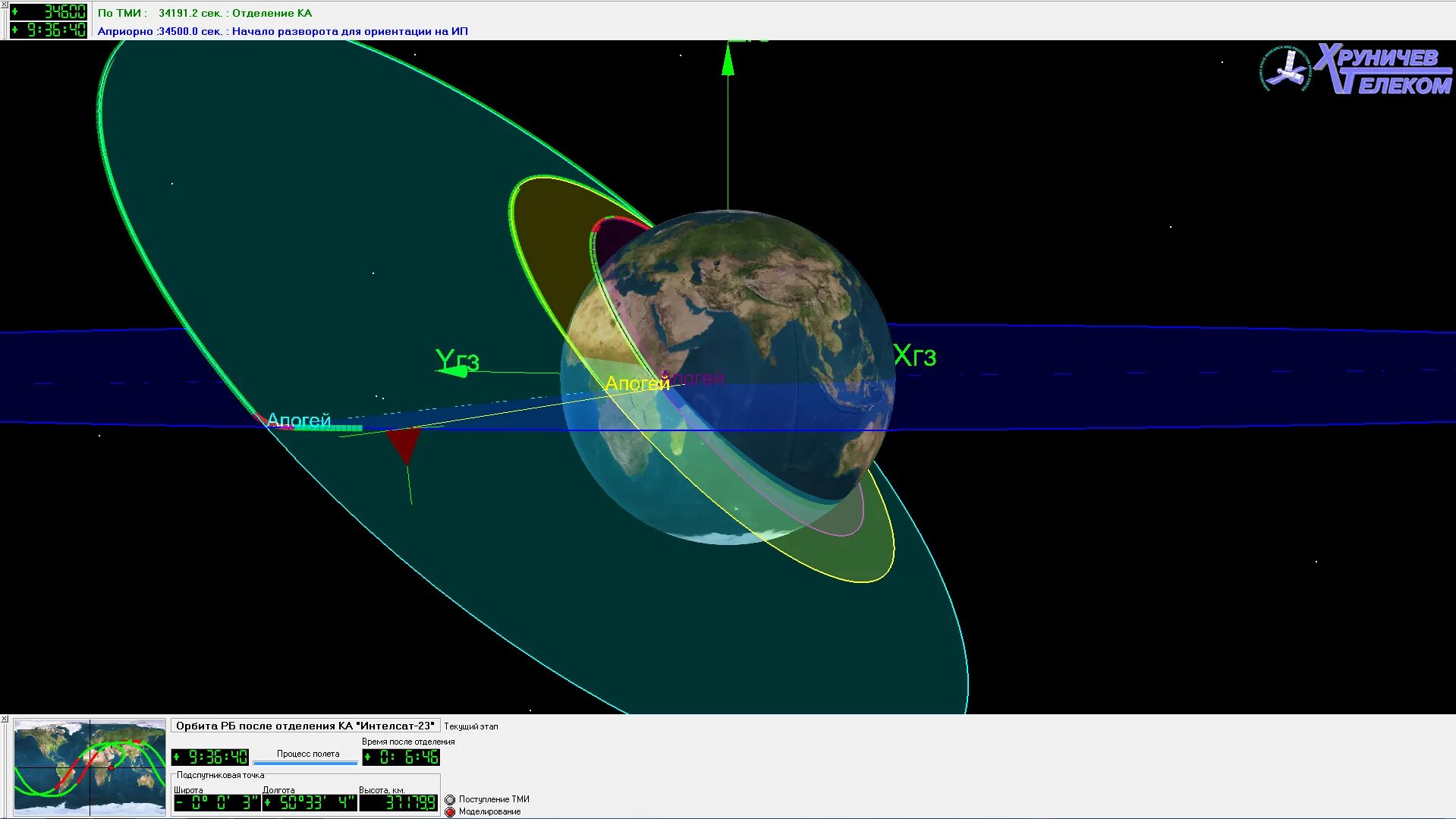
Task: Click the yellow 'Апогей' label near Earth
Action: 637,384
